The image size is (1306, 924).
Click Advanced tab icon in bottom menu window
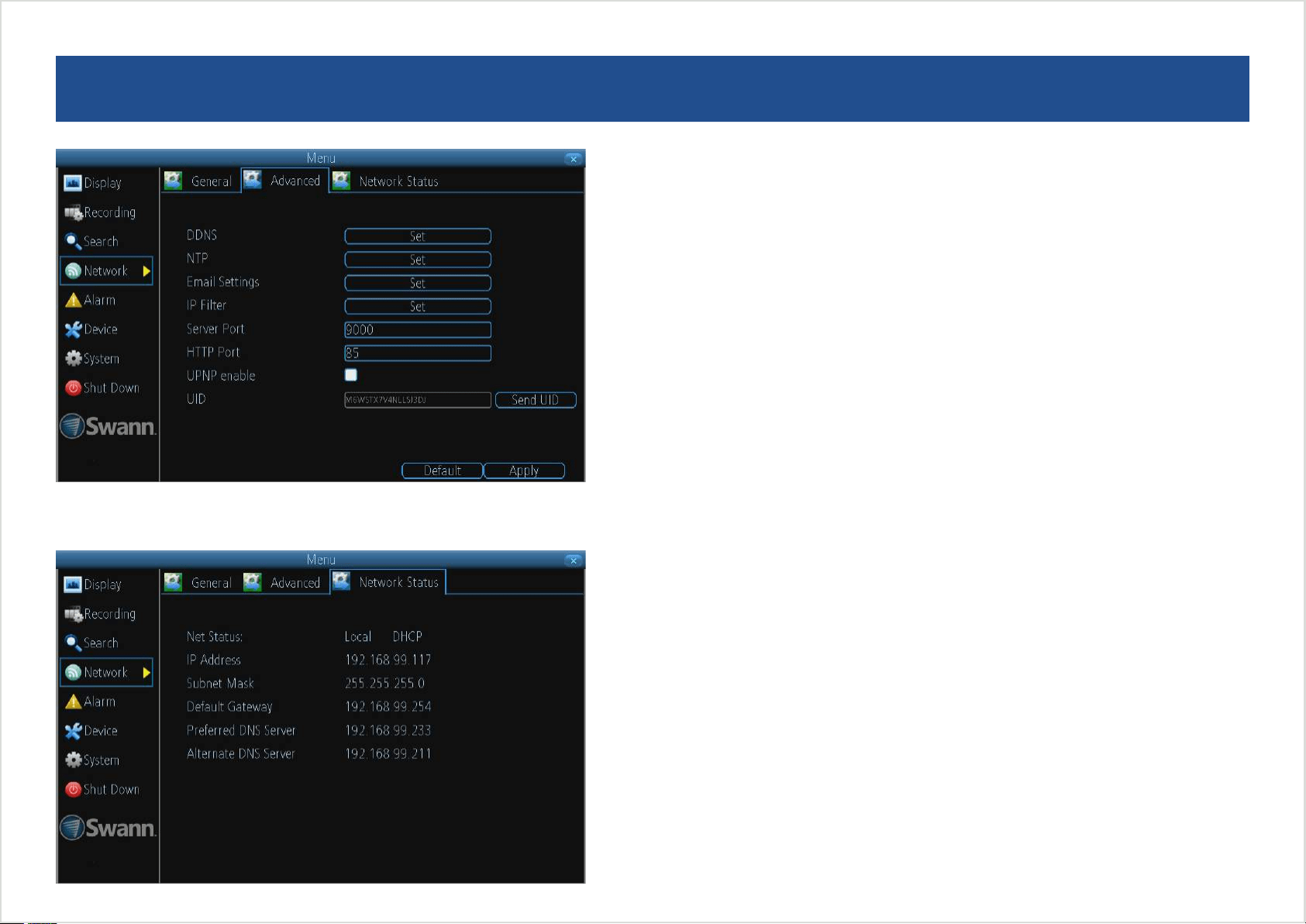(x=253, y=582)
